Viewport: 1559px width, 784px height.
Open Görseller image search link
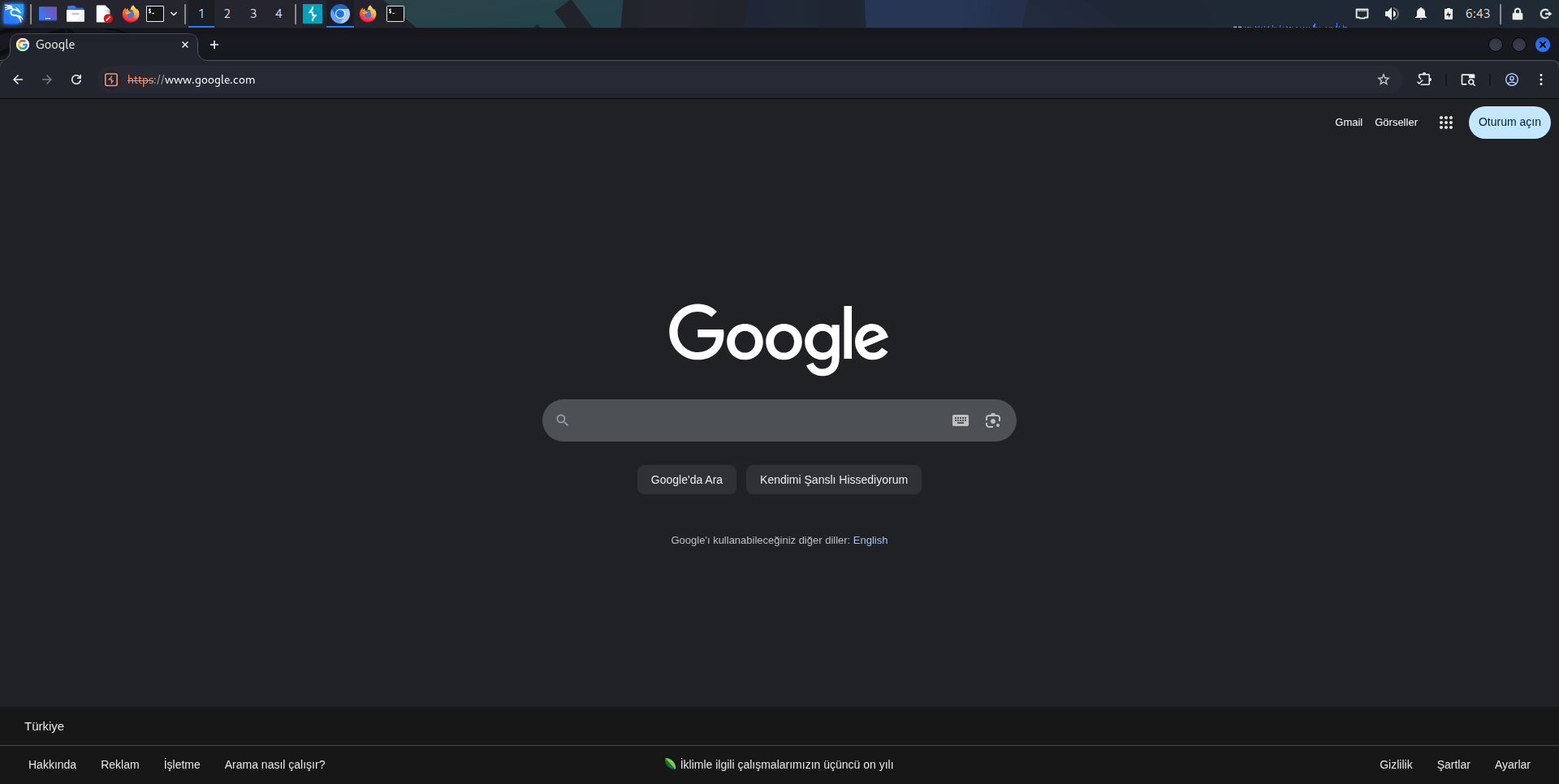(1396, 123)
